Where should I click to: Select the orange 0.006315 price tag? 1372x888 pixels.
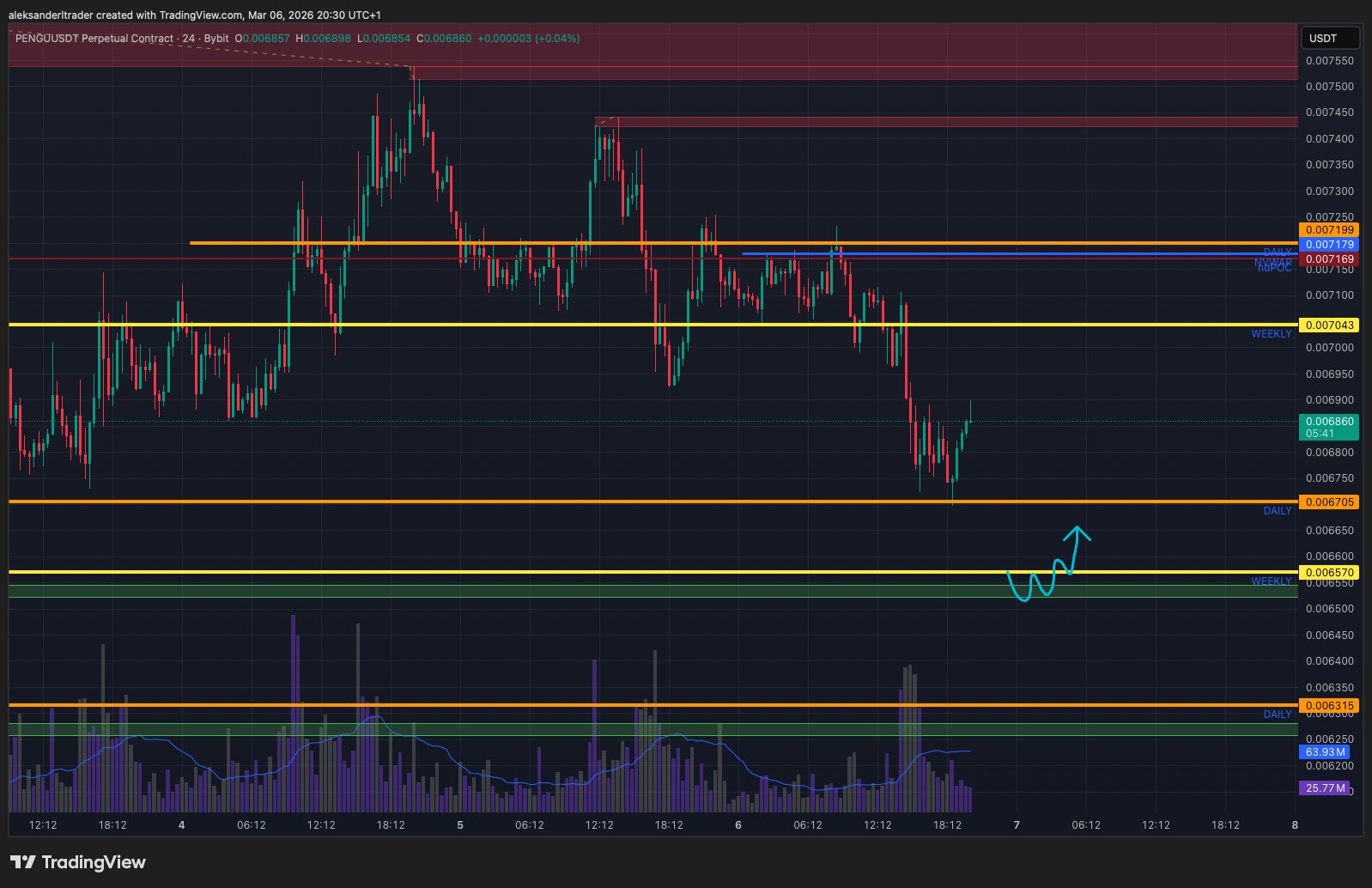1329,706
